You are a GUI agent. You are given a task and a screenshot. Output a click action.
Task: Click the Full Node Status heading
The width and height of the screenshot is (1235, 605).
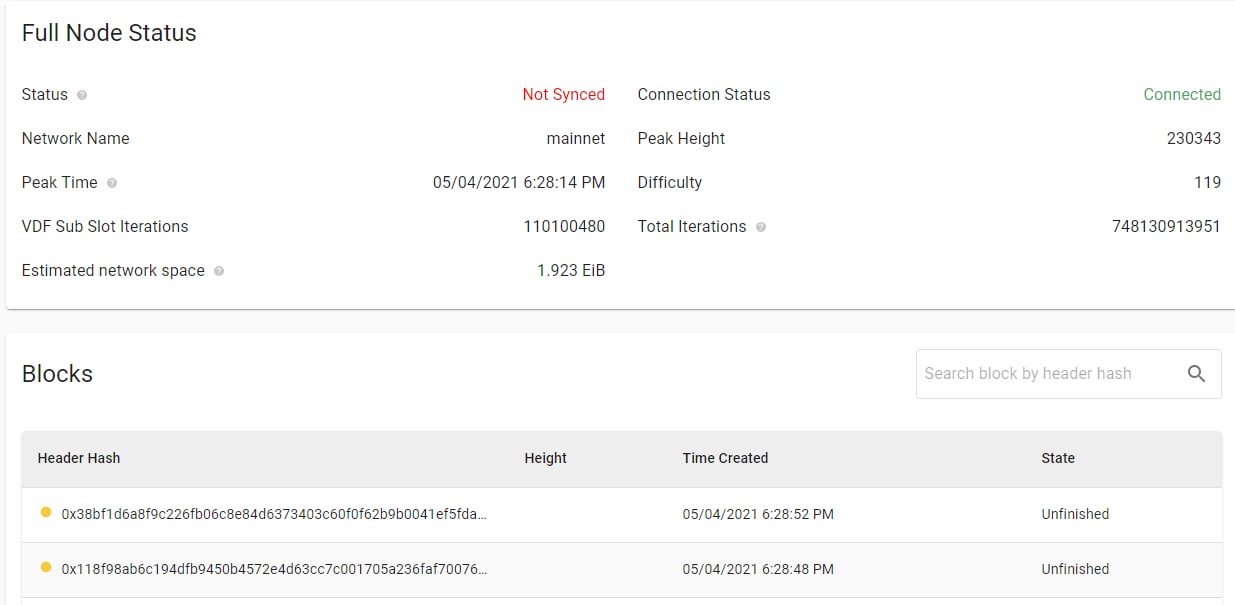[x=109, y=33]
